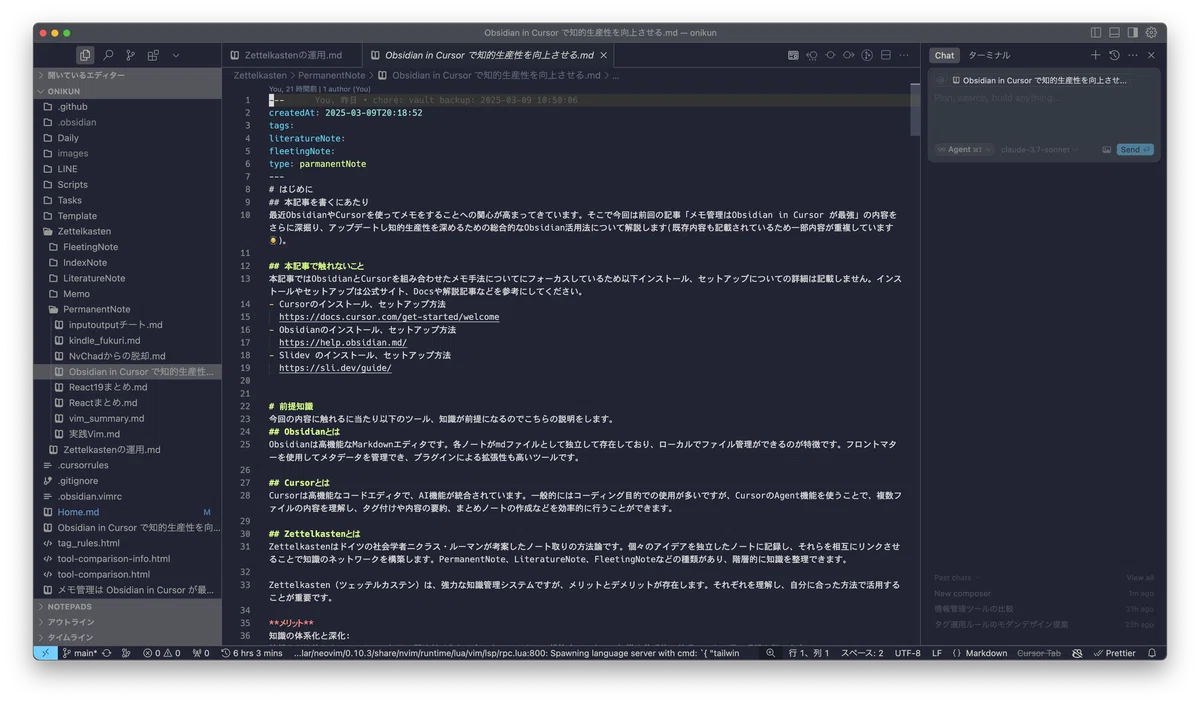The image size is (1200, 704).
Task: Expand the NOTEPADS section
Action: click(x=127, y=606)
